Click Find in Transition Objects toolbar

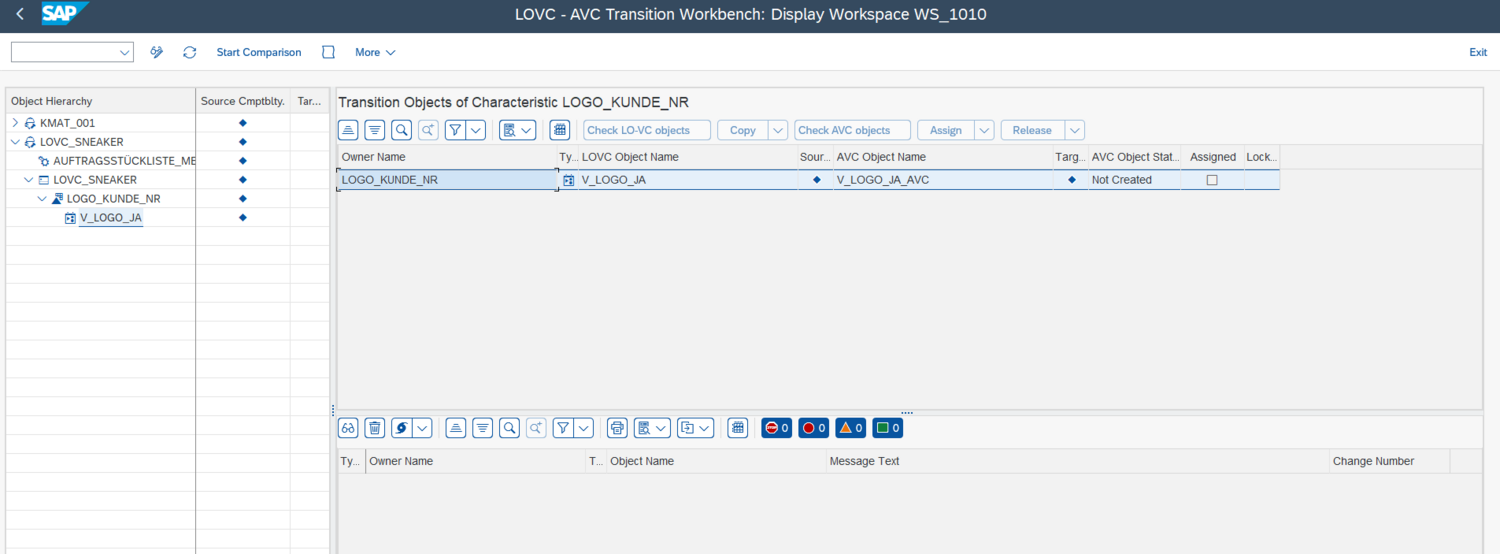click(401, 130)
